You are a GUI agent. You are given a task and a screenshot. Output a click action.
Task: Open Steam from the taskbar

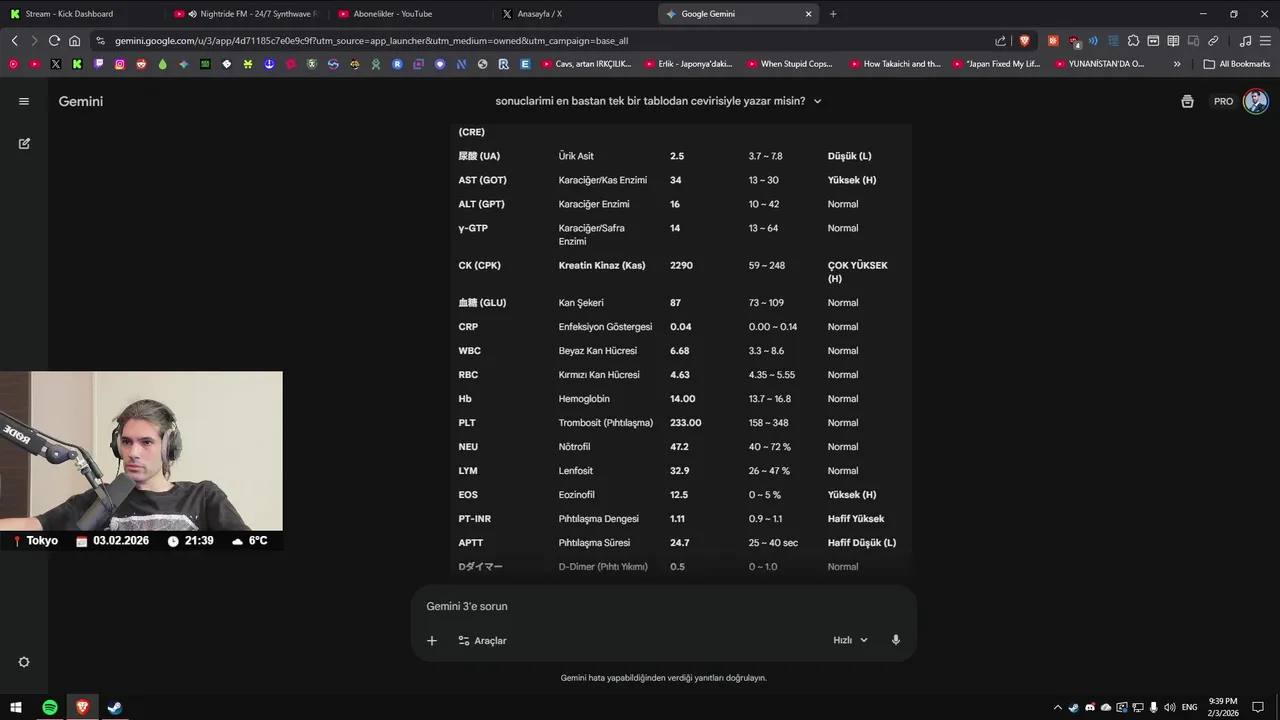tap(115, 707)
